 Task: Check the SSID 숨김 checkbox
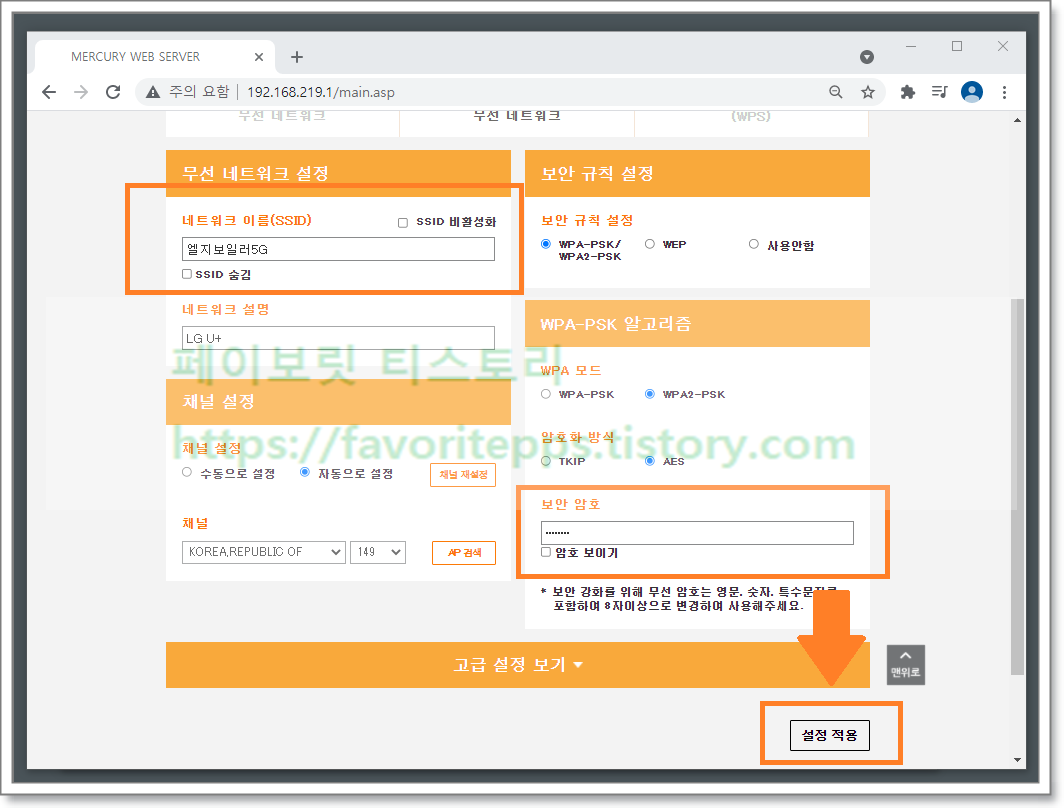tap(187, 274)
